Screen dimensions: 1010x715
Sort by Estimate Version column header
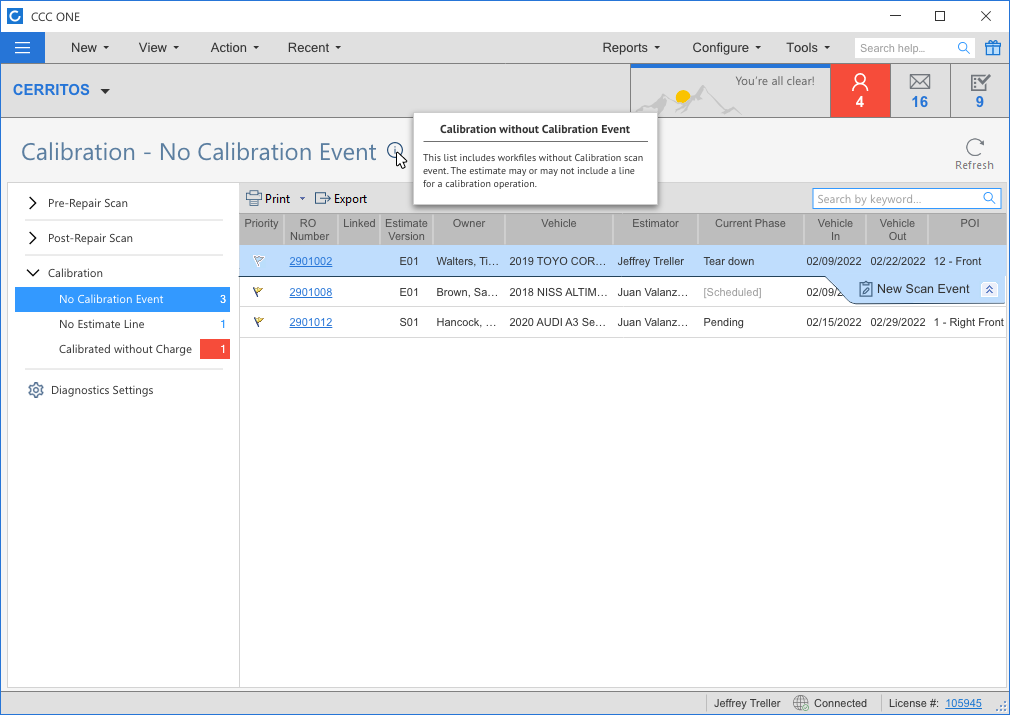coord(406,229)
